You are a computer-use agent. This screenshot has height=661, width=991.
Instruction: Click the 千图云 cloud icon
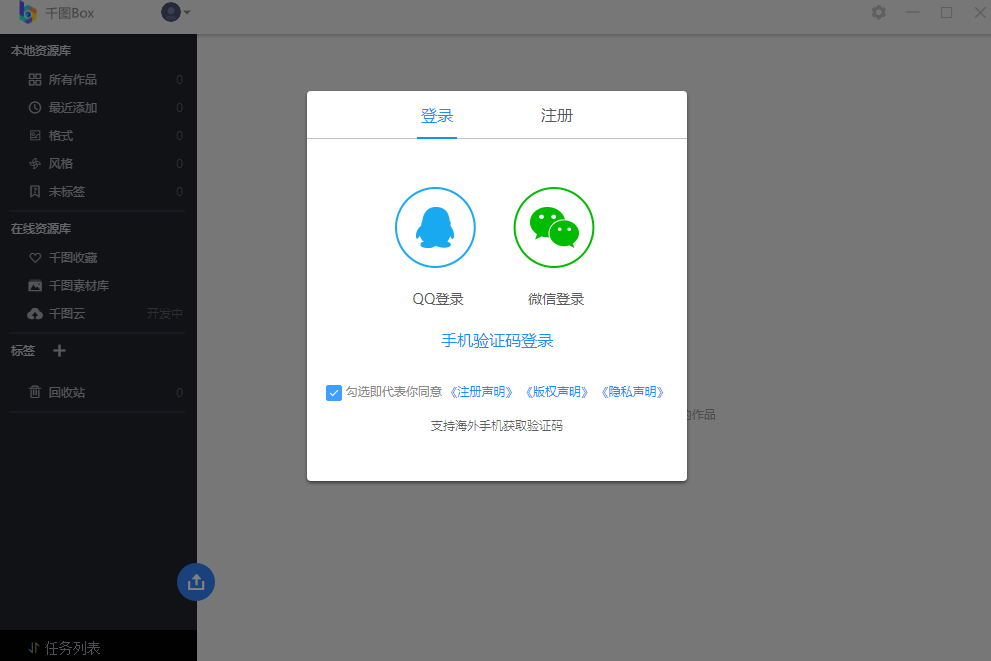(x=35, y=314)
